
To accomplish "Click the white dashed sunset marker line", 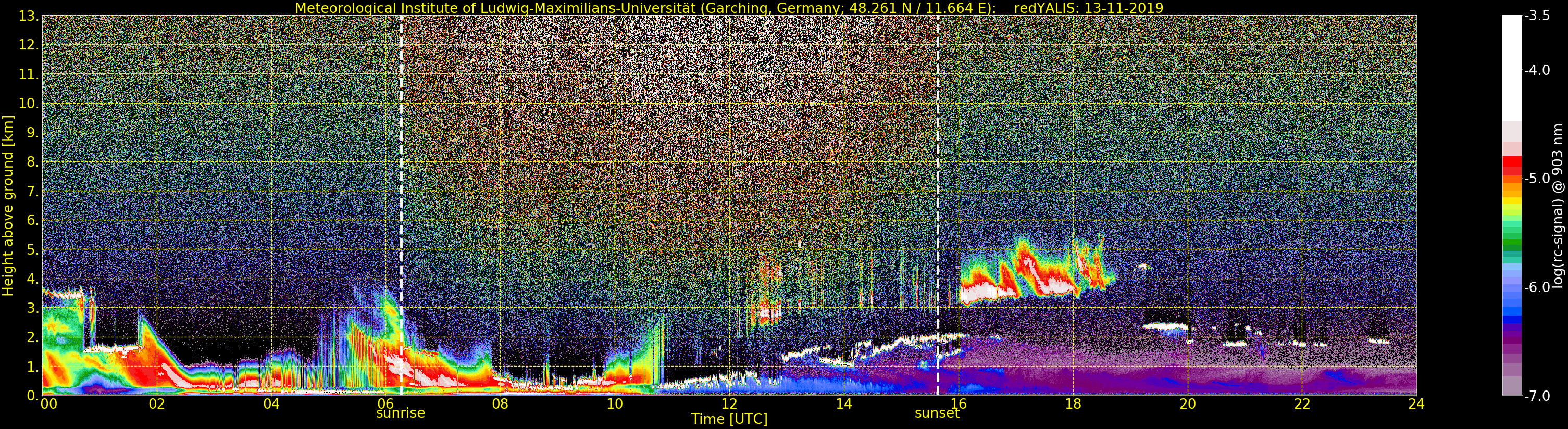I will 937,206.
